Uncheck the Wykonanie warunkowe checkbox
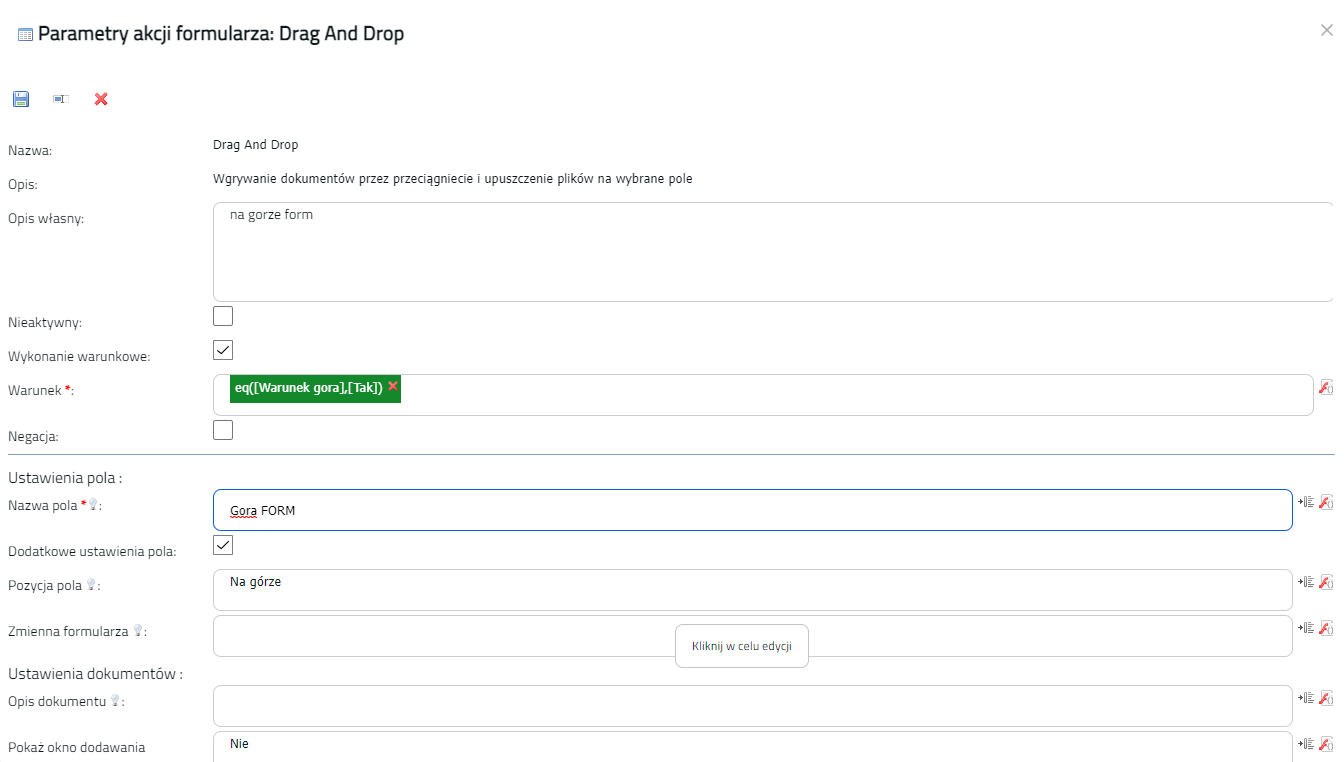 click(223, 350)
